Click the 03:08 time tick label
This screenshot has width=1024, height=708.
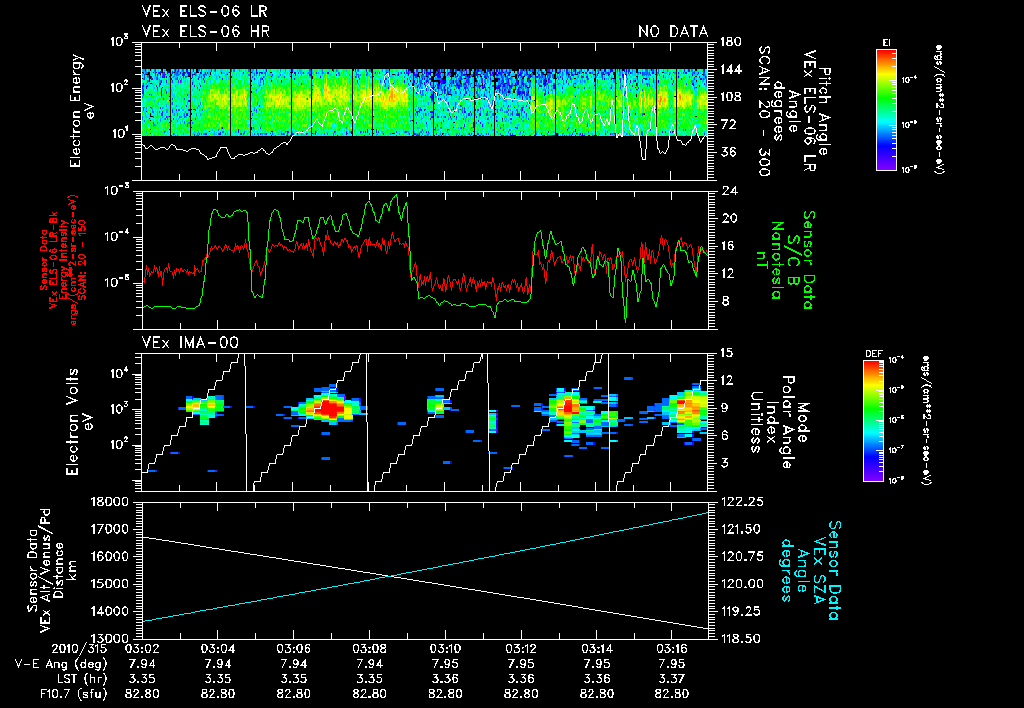pyautogui.click(x=369, y=649)
